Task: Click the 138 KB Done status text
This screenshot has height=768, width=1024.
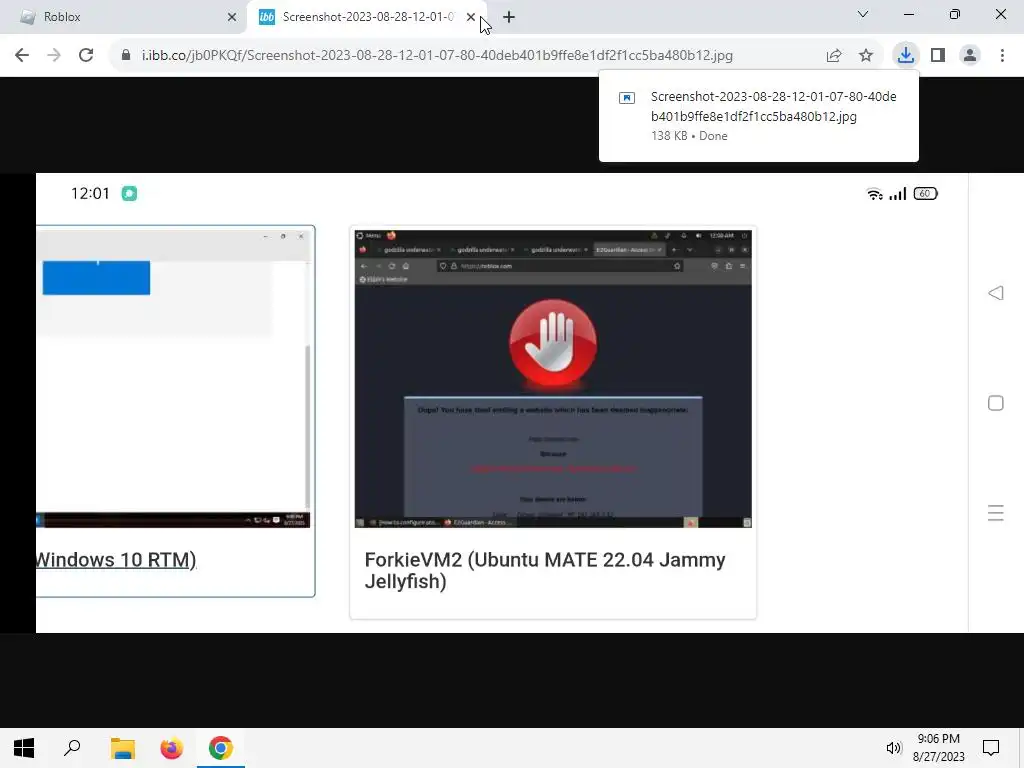Action: pos(689,136)
